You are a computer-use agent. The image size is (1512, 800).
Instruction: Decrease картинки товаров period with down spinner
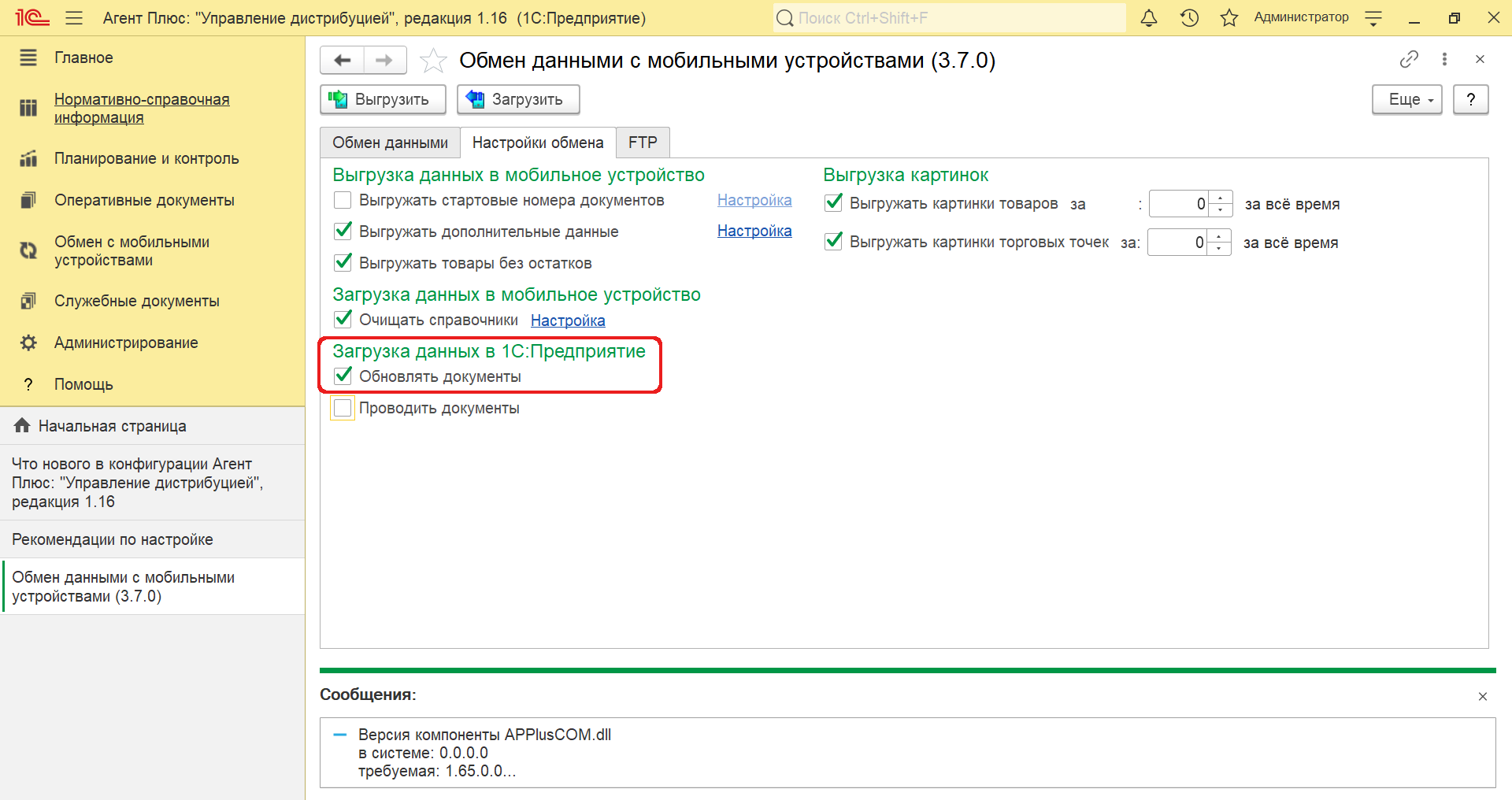pos(1220,210)
